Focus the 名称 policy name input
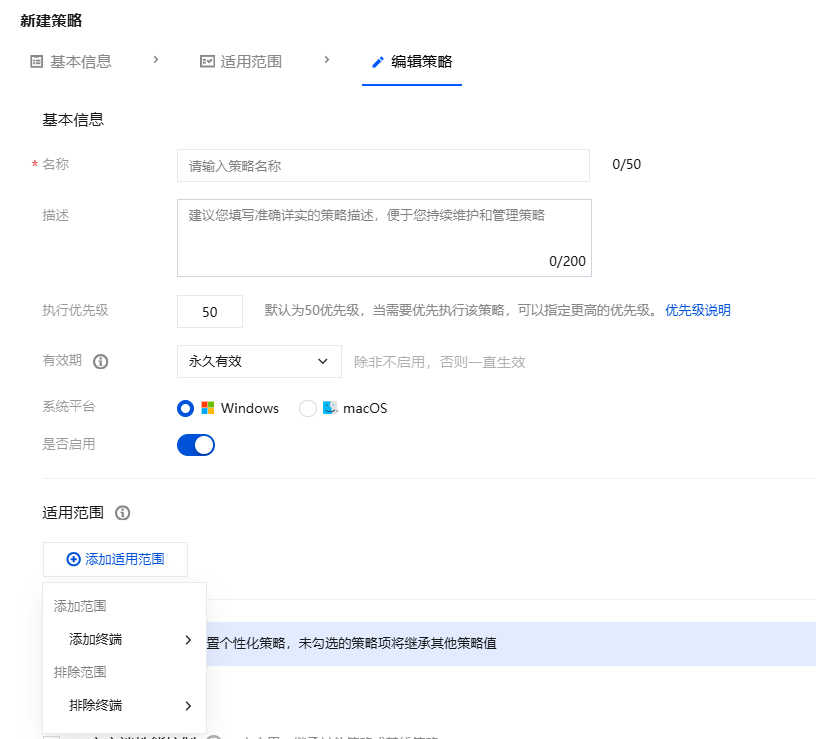This screenshot has height=739, width=816. 383,165
